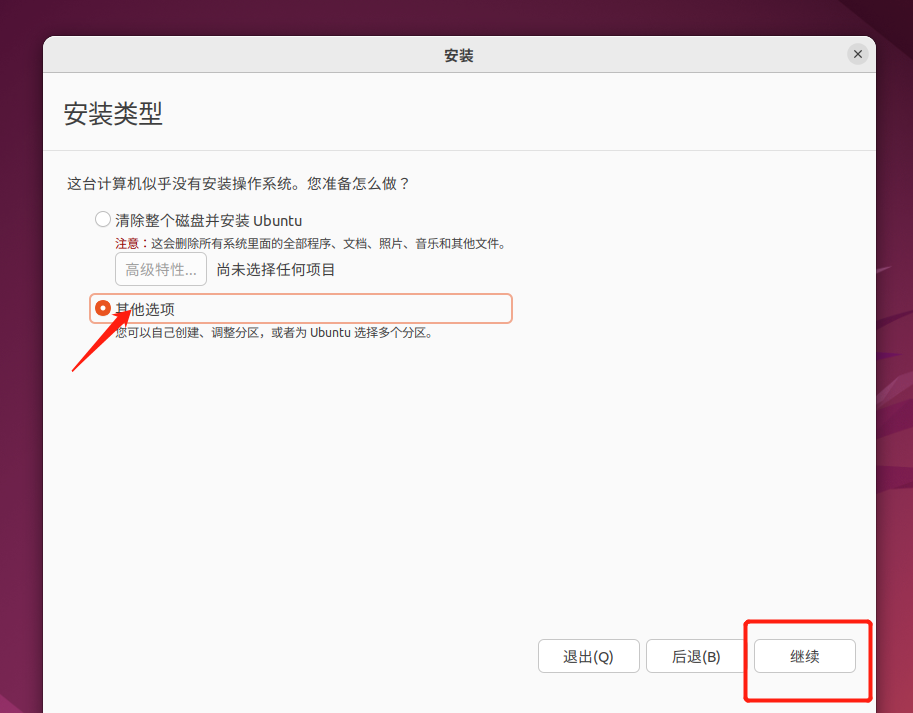The height and width of the screenshot is (713, 913).
Task: Click the question text about no installed OS
Action: [238, 184]
